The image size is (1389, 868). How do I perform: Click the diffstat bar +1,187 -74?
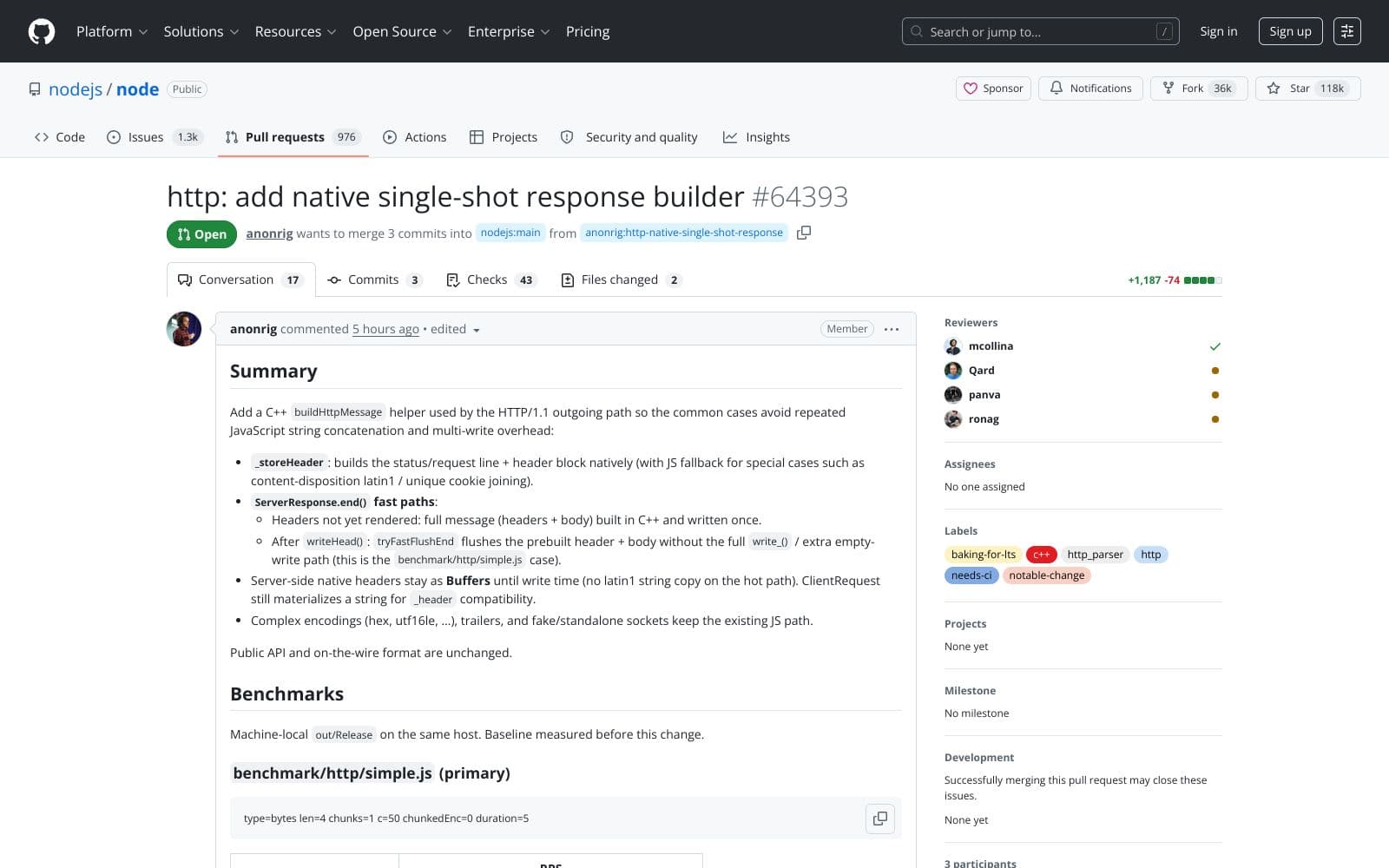1175,280
